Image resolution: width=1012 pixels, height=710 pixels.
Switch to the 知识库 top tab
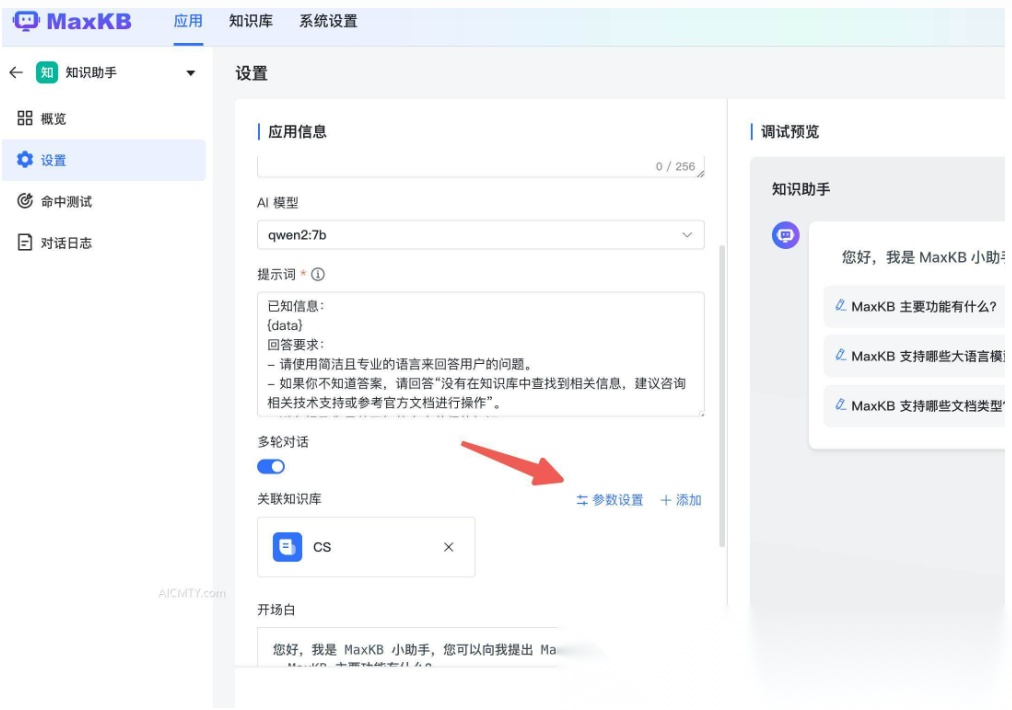(x=251, y=21)
